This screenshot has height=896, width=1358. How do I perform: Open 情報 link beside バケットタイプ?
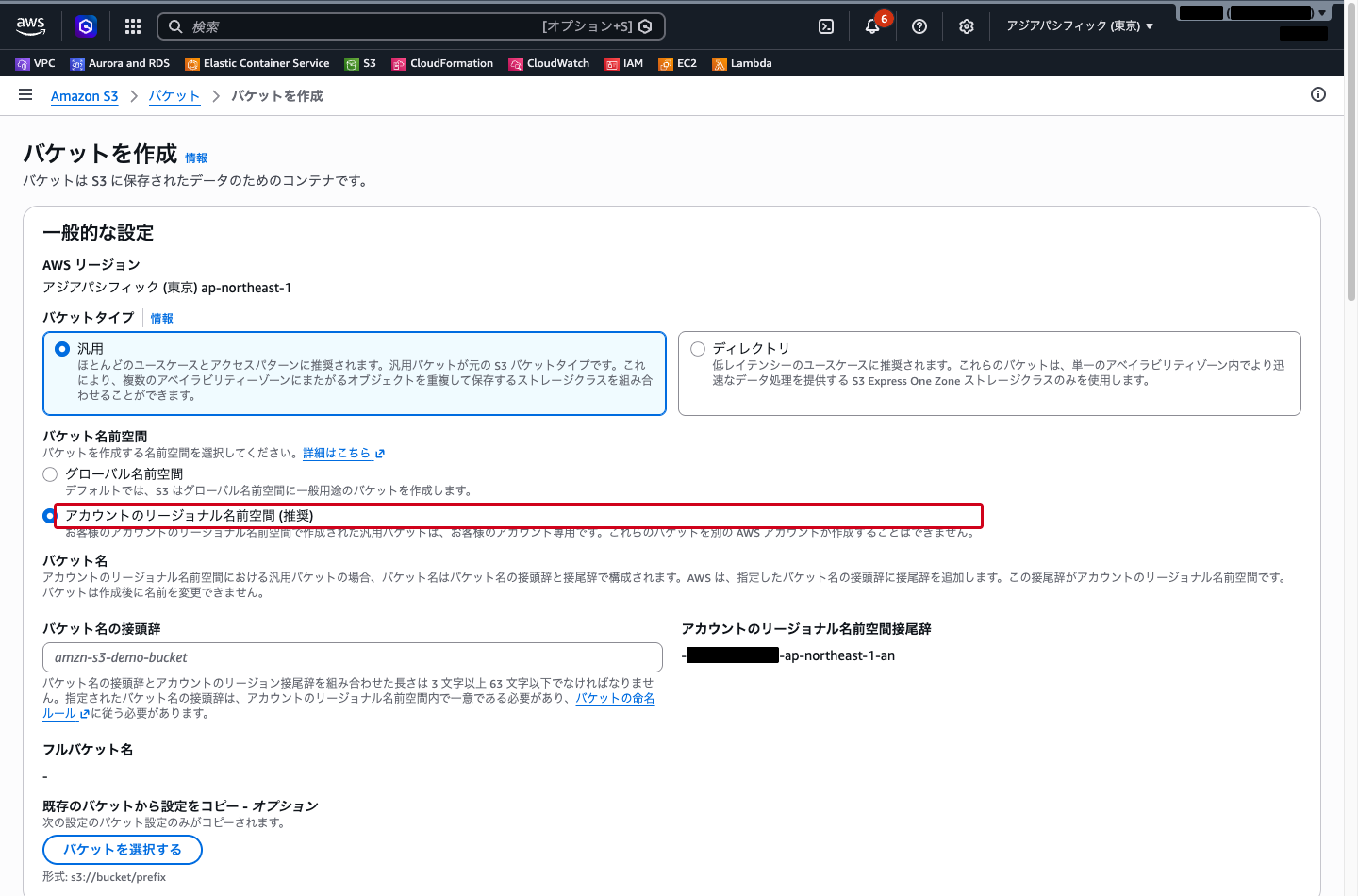coord(162,319)
